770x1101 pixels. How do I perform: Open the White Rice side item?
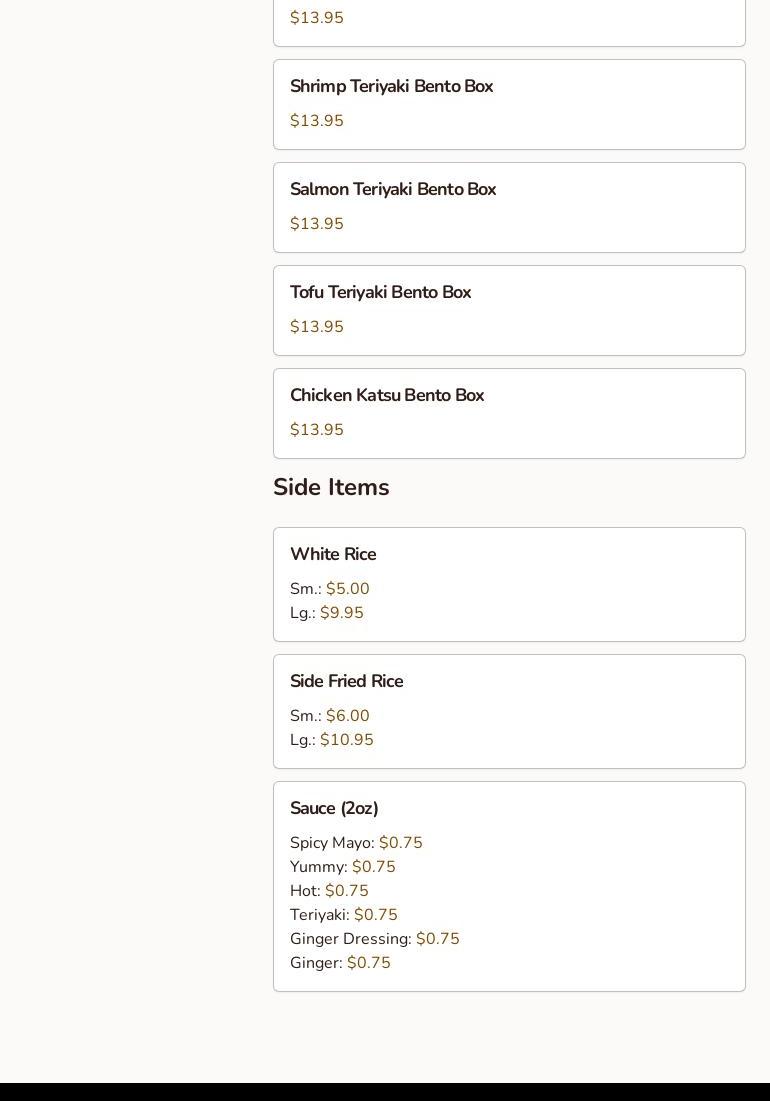[x=509, y=584]
